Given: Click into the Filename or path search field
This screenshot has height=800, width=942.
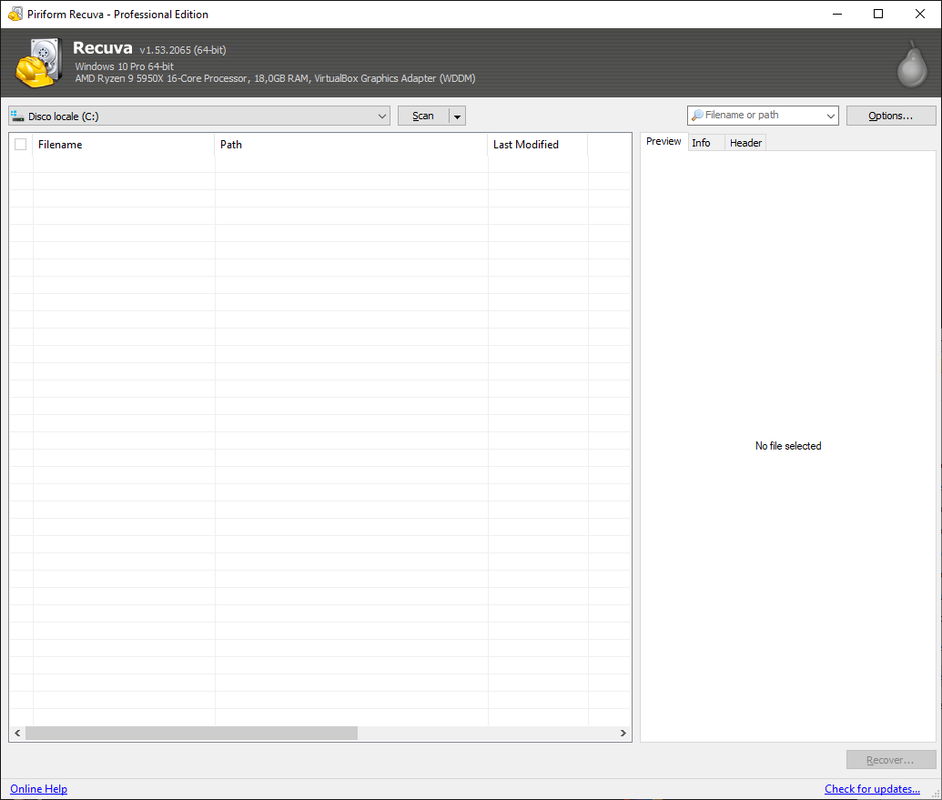Looking at the screenshot, I should tap(761, 115).
